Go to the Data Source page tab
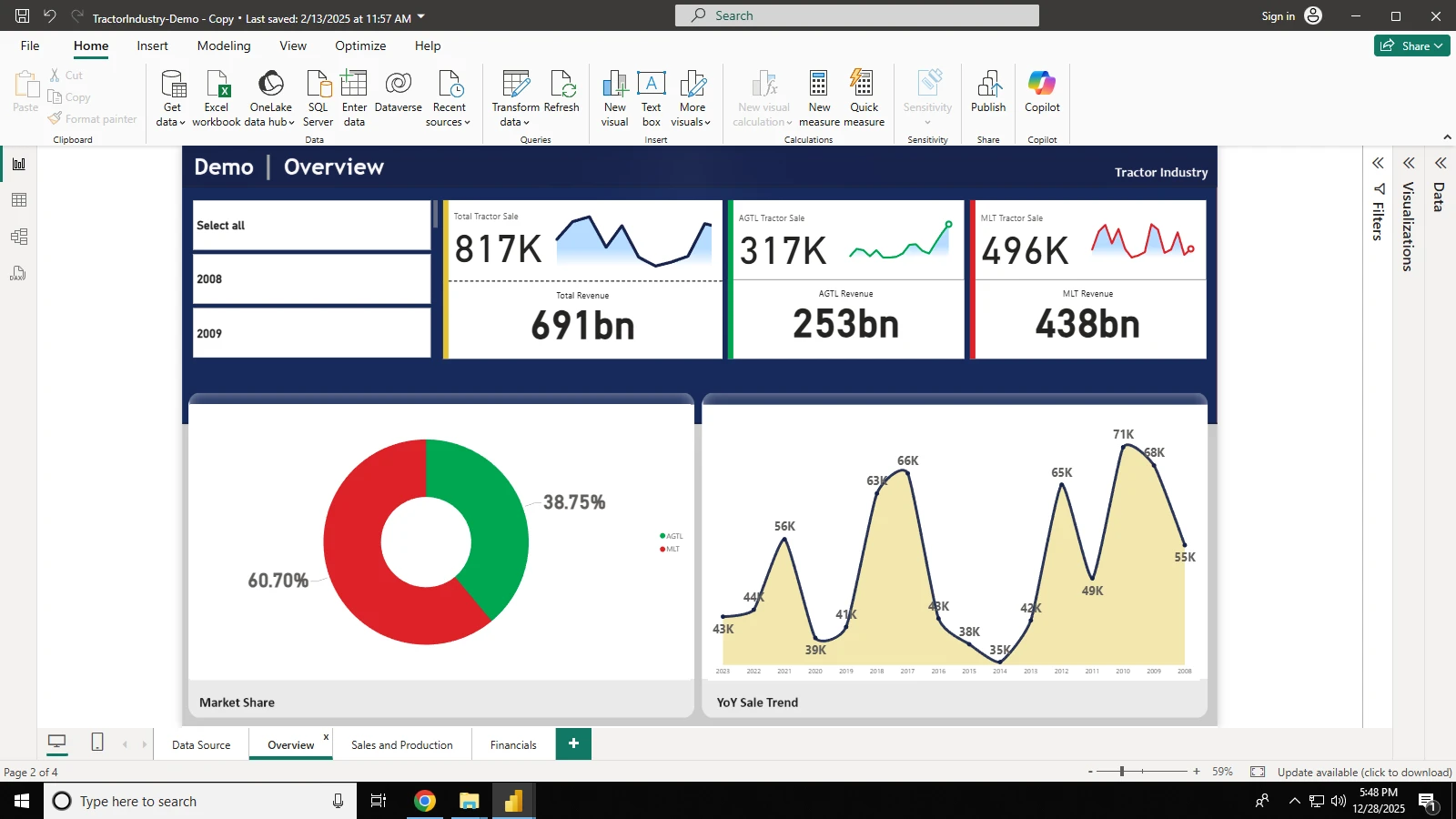 tap(201, 744)
